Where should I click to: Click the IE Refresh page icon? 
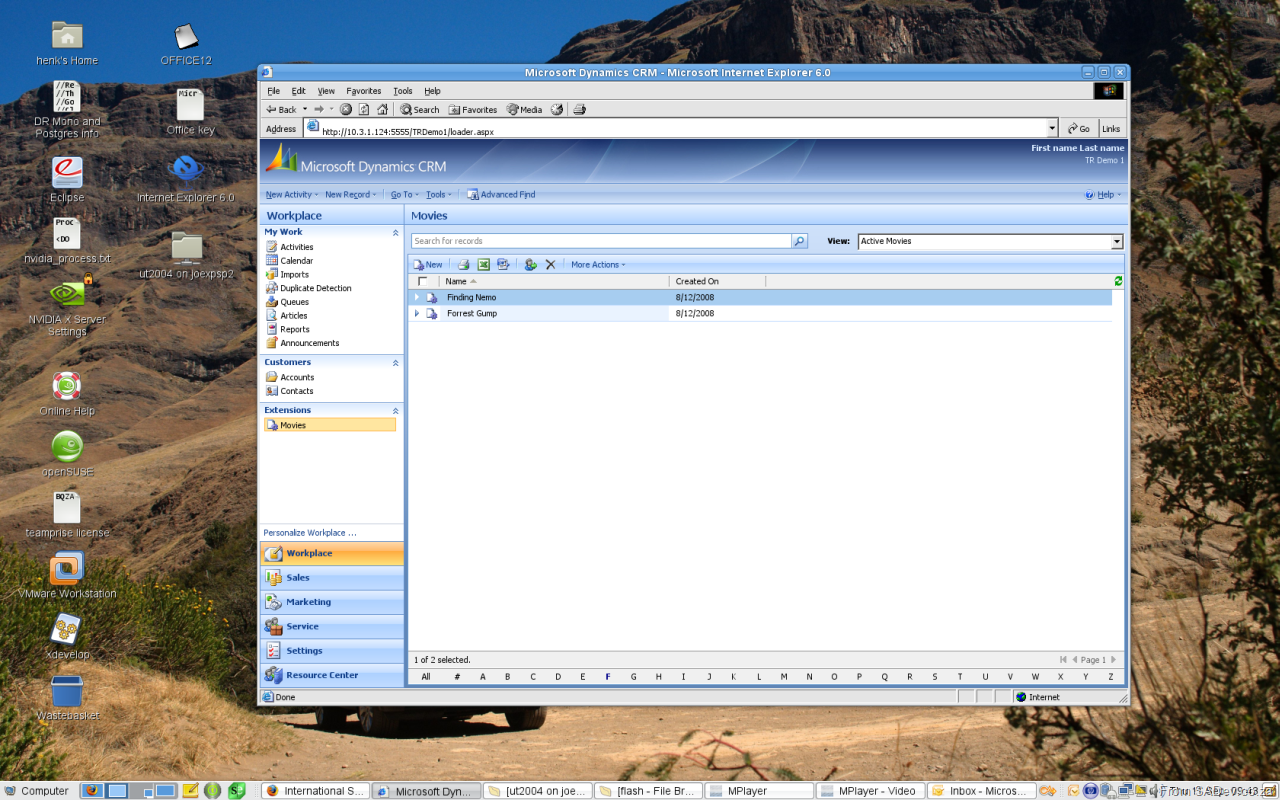pos(364,110)
